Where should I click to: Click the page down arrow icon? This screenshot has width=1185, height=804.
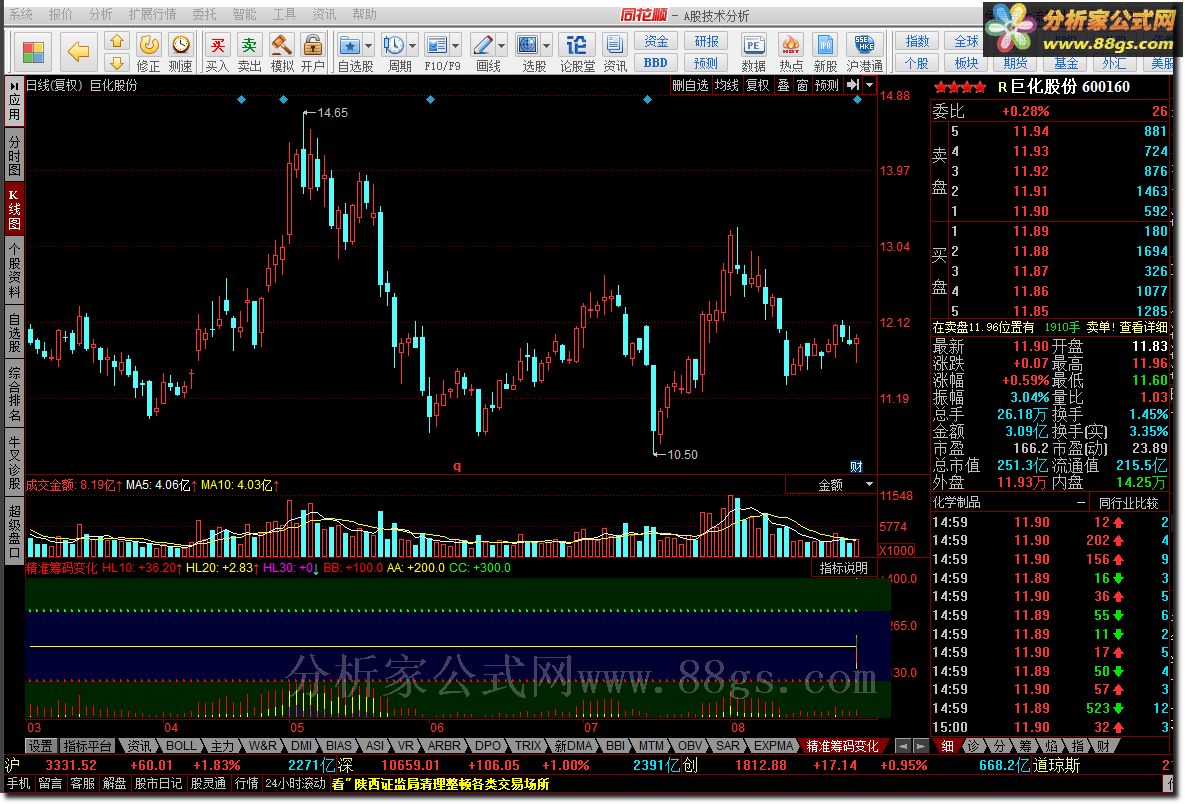pos(116,63)
